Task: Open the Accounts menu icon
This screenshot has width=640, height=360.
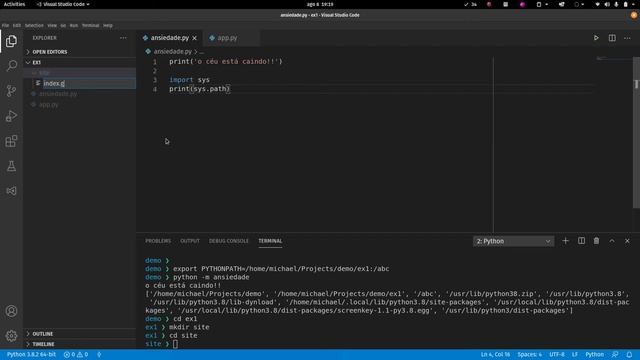Action: [11, 311]
